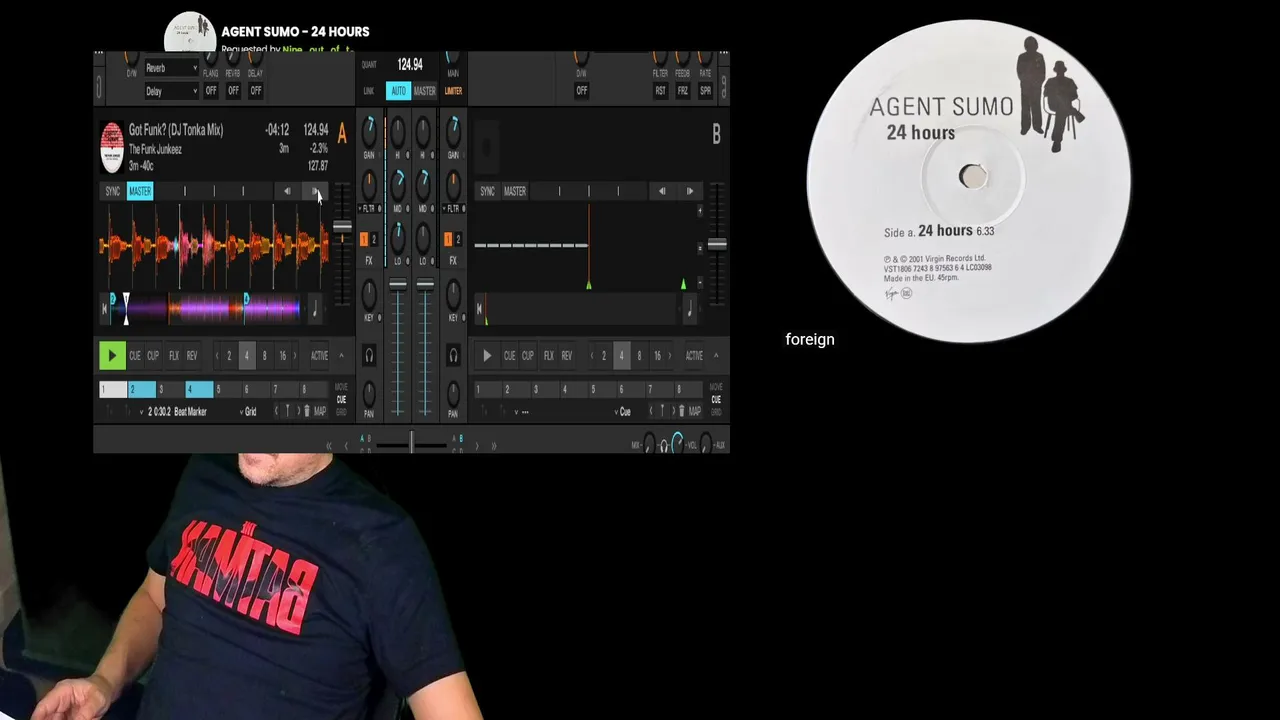
Task: Toggle loop ACTIVE on deck B
Action: pos(694,356)
